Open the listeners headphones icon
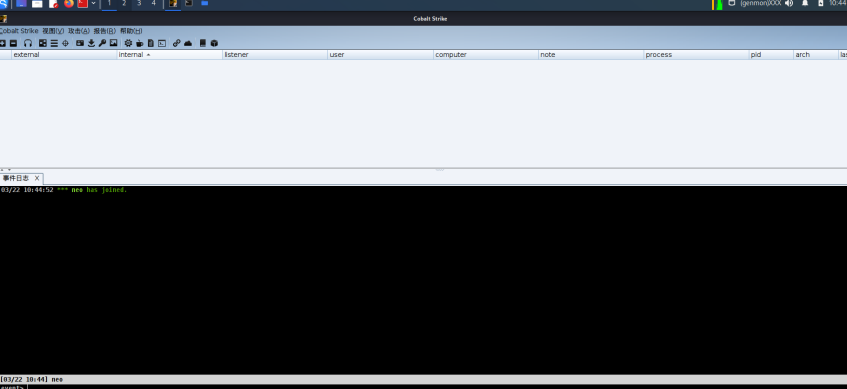This screenshot has height=389, width=847. pyautogui.click(x=28, y=43)
